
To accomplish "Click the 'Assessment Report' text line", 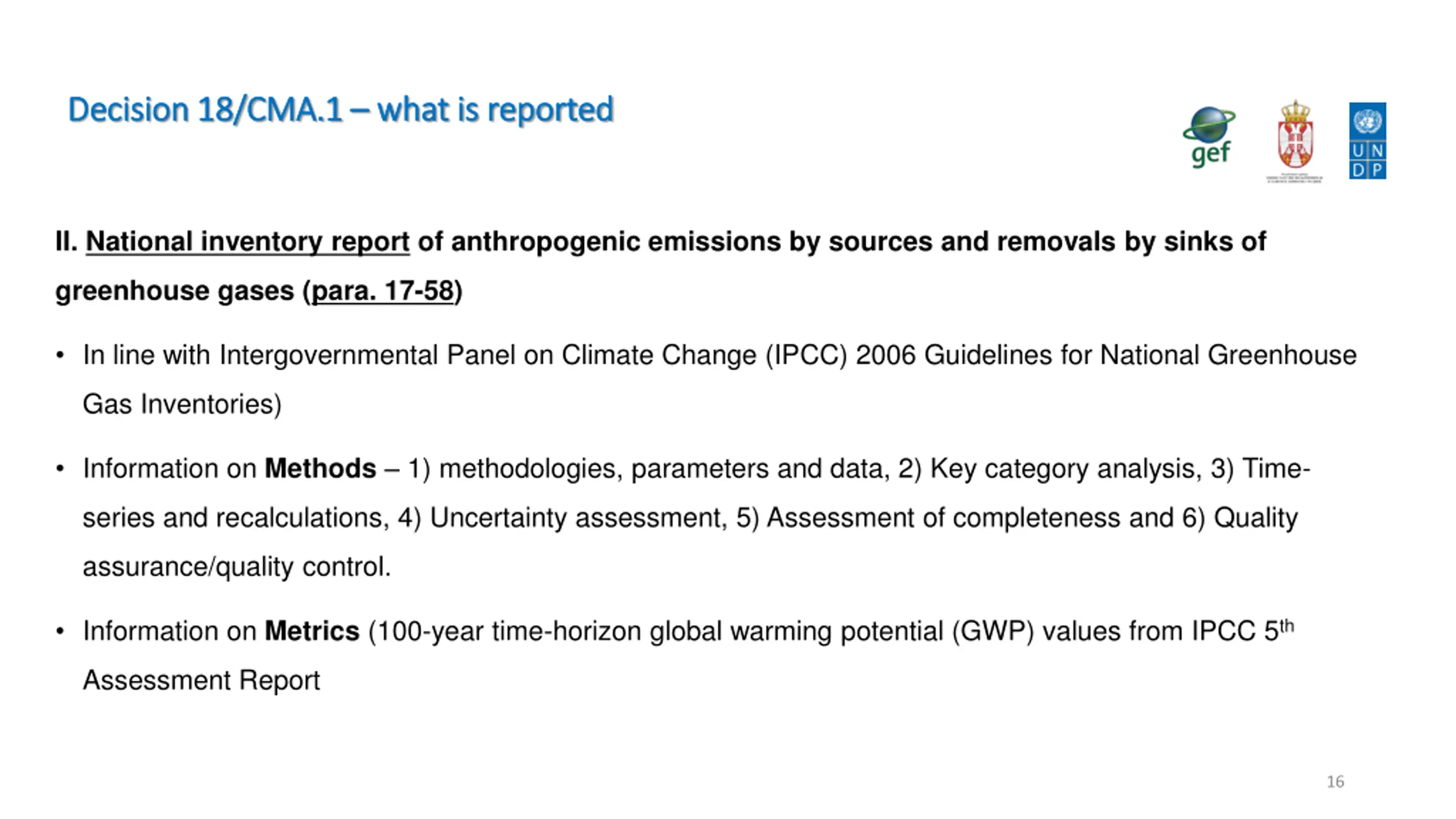I will [x=201, y=681].
